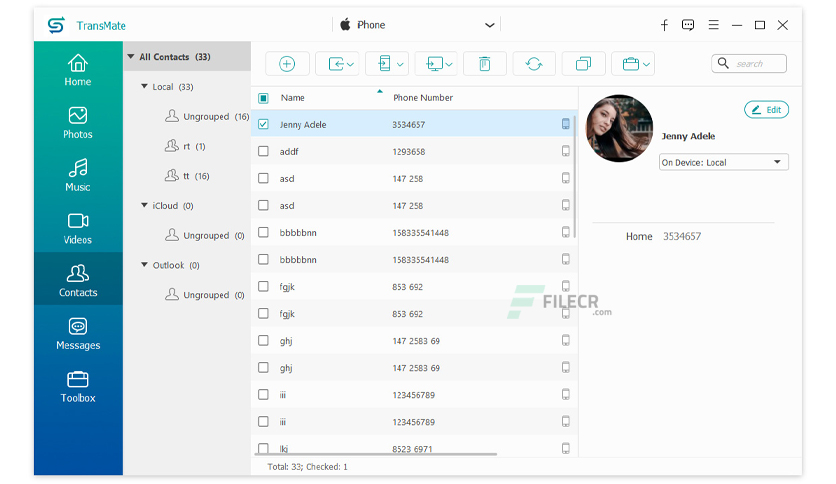Screen dimensions: 836x484
Task: Click the de-duplicate contacts icon
Action: (x=583, y=64)
